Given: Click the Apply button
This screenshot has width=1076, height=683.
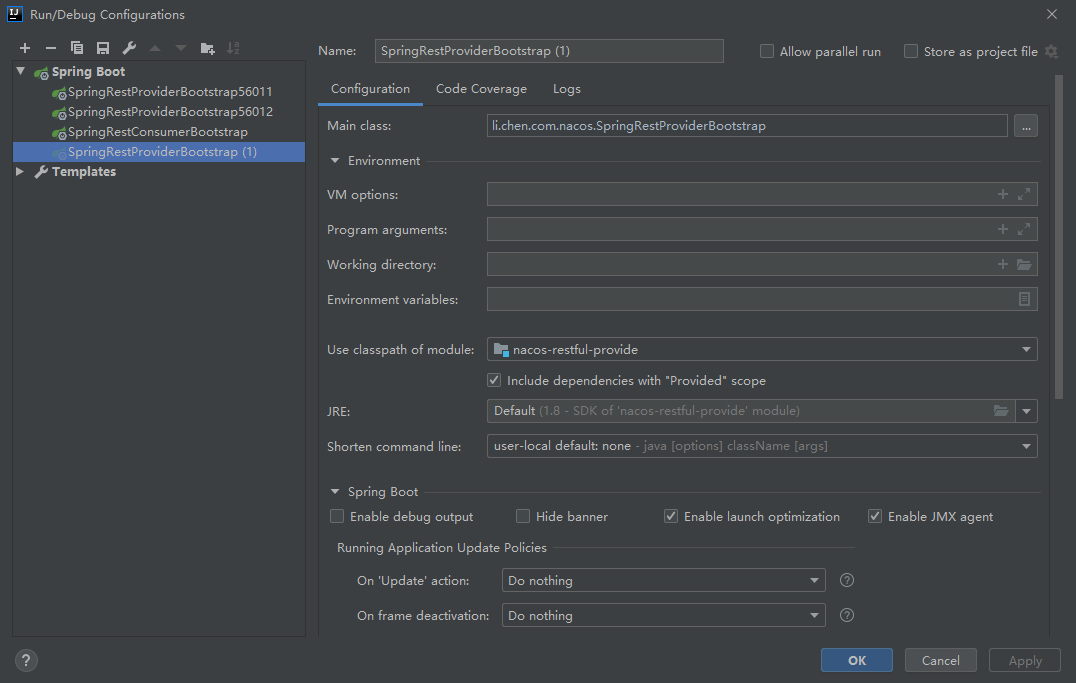Looking at the screenshot, I should (1025, 660).
